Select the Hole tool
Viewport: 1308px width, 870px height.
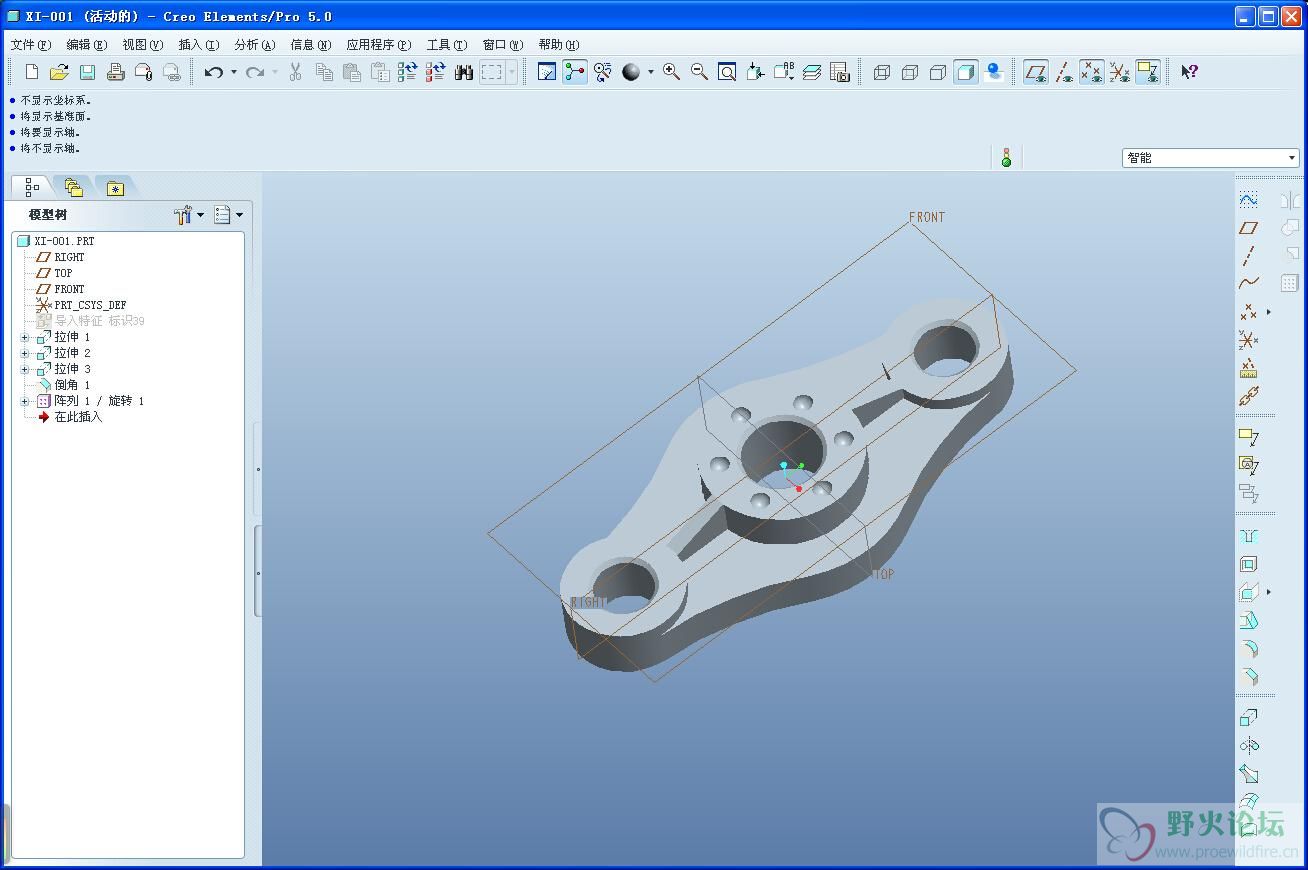coord(1248,536)
